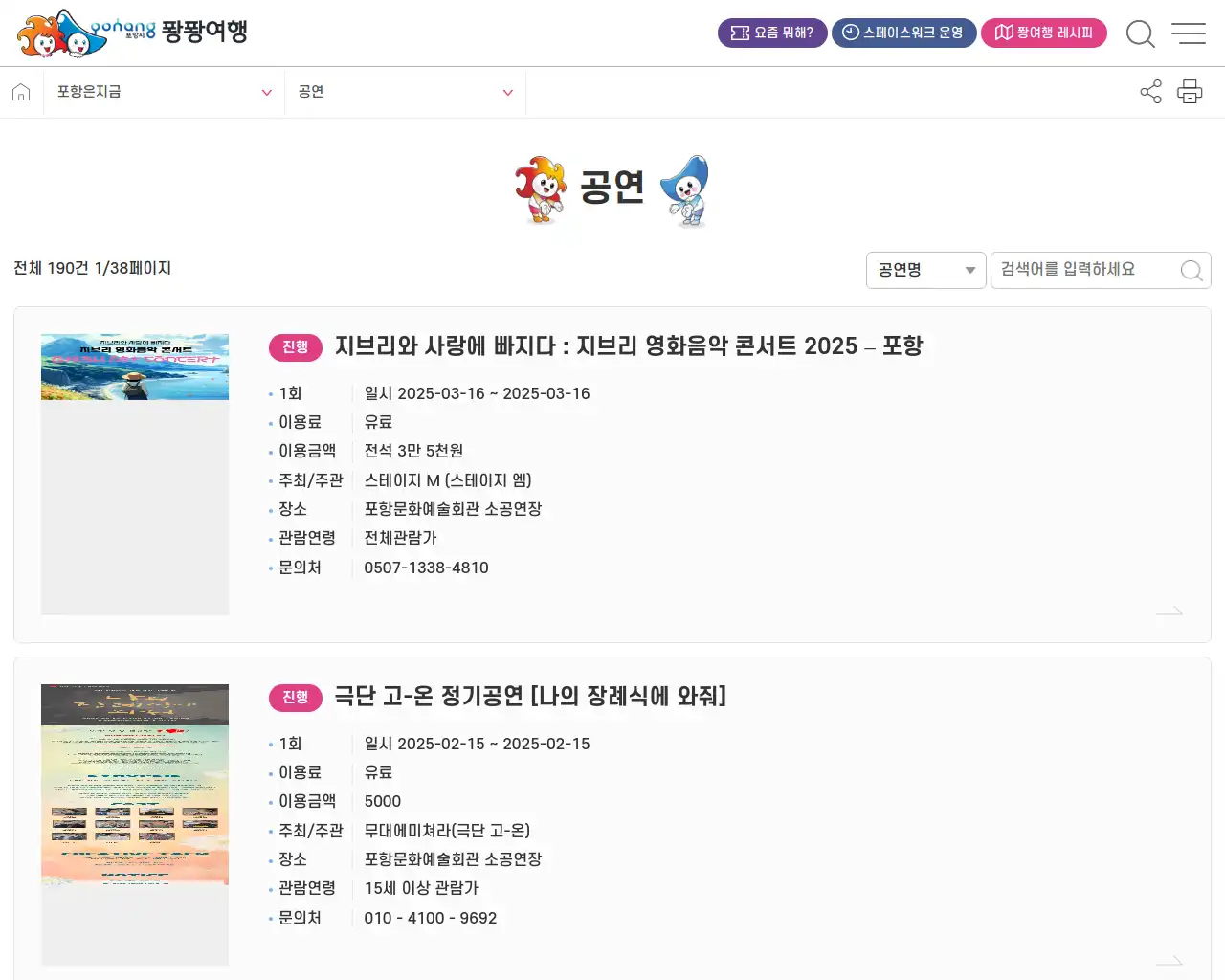Open the 스페이스워크 운영 menu item
Viewport: 1225px width, 980px height.
point(903,33)
